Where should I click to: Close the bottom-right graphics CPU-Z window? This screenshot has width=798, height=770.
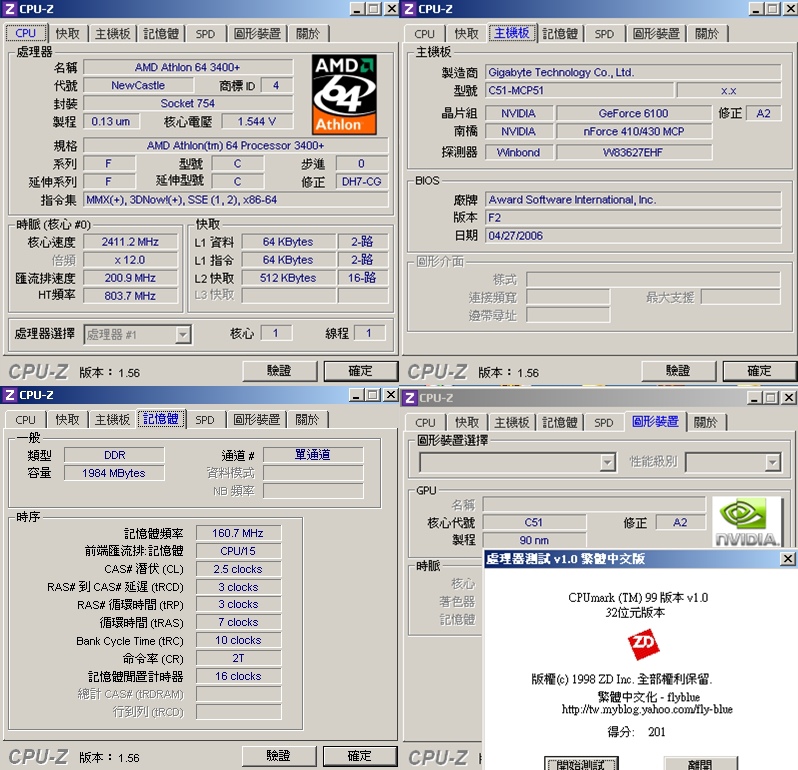click(x=789, y=397)
